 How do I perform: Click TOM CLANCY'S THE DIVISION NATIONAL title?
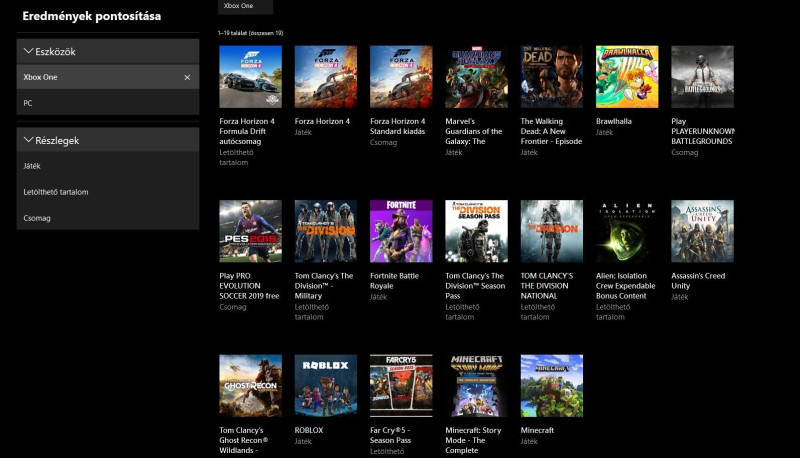(547, 286)
